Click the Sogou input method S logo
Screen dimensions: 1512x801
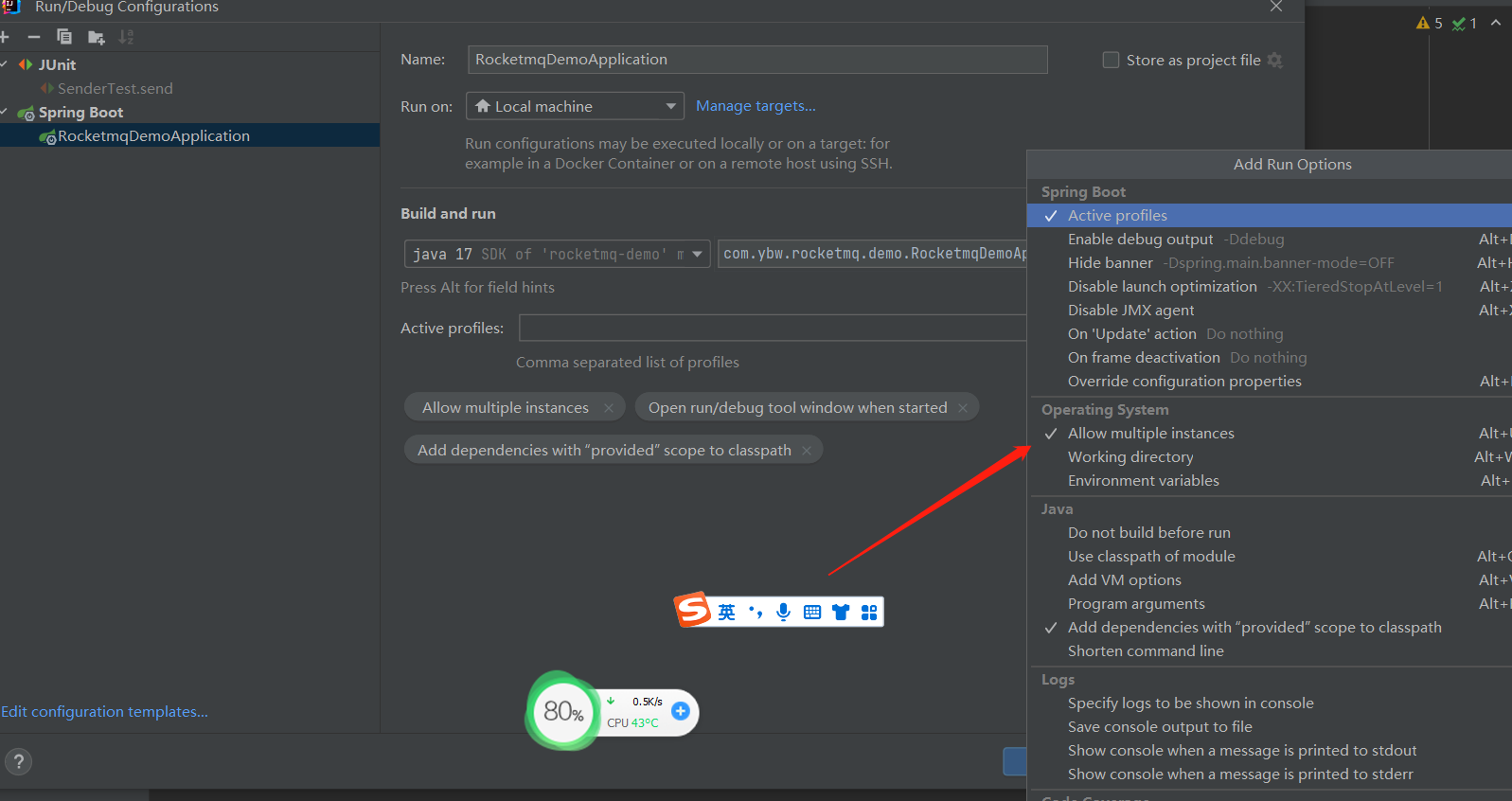coord(692,611)
